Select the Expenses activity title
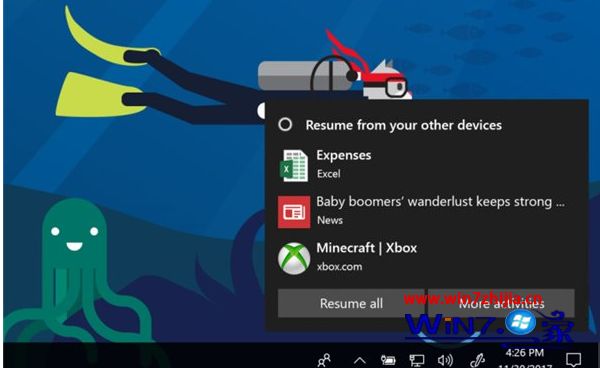Image resolution: width=600 pixels, height=368 pixels. click(x=344, y=155)
